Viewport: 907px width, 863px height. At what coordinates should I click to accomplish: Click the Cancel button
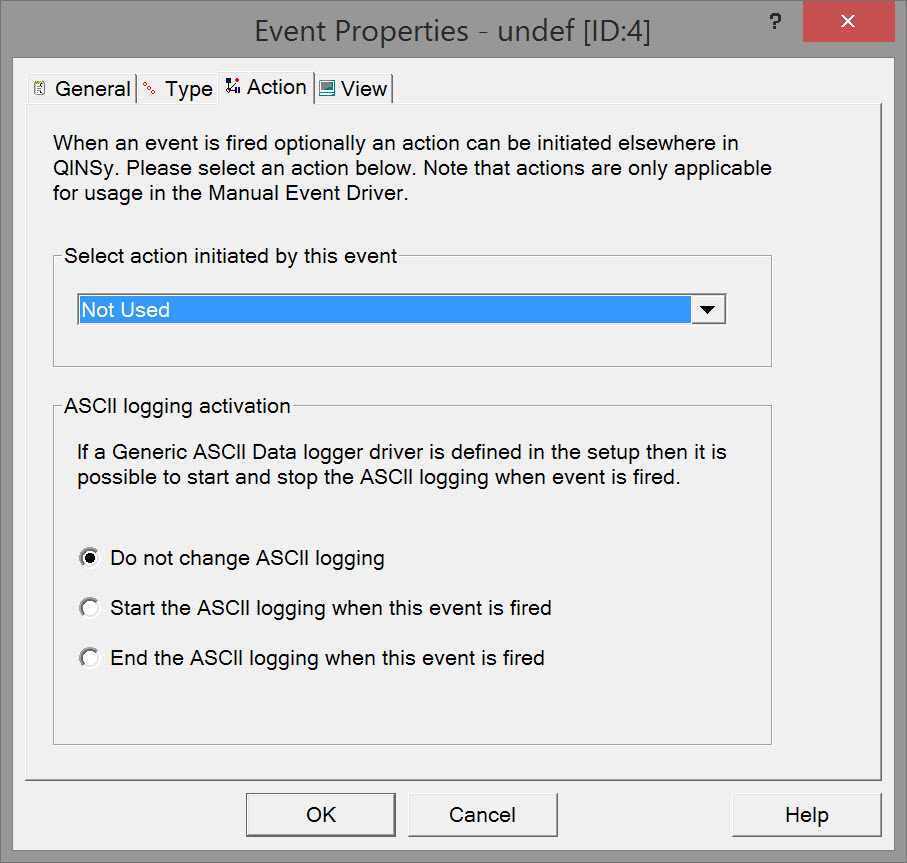[x=482, y=815]
